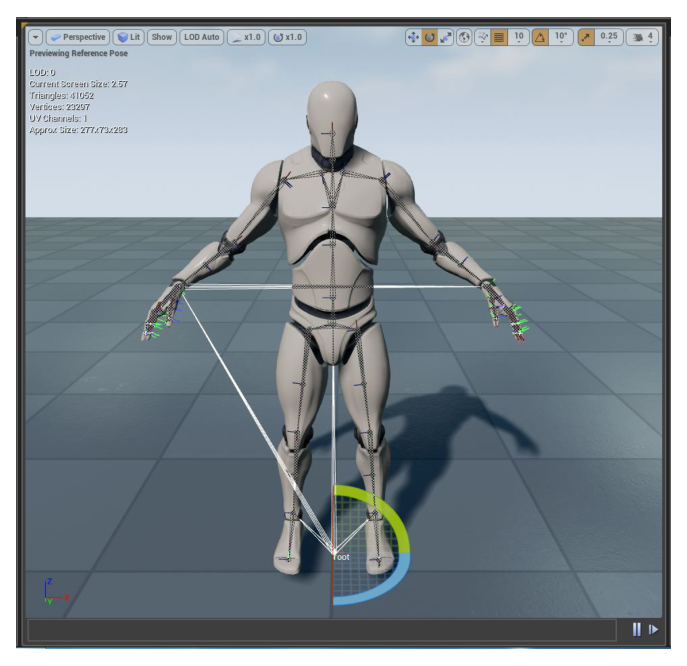Screen dimensions: 687x666
Task: Toggle scale snapping
Action: point(586,37)
